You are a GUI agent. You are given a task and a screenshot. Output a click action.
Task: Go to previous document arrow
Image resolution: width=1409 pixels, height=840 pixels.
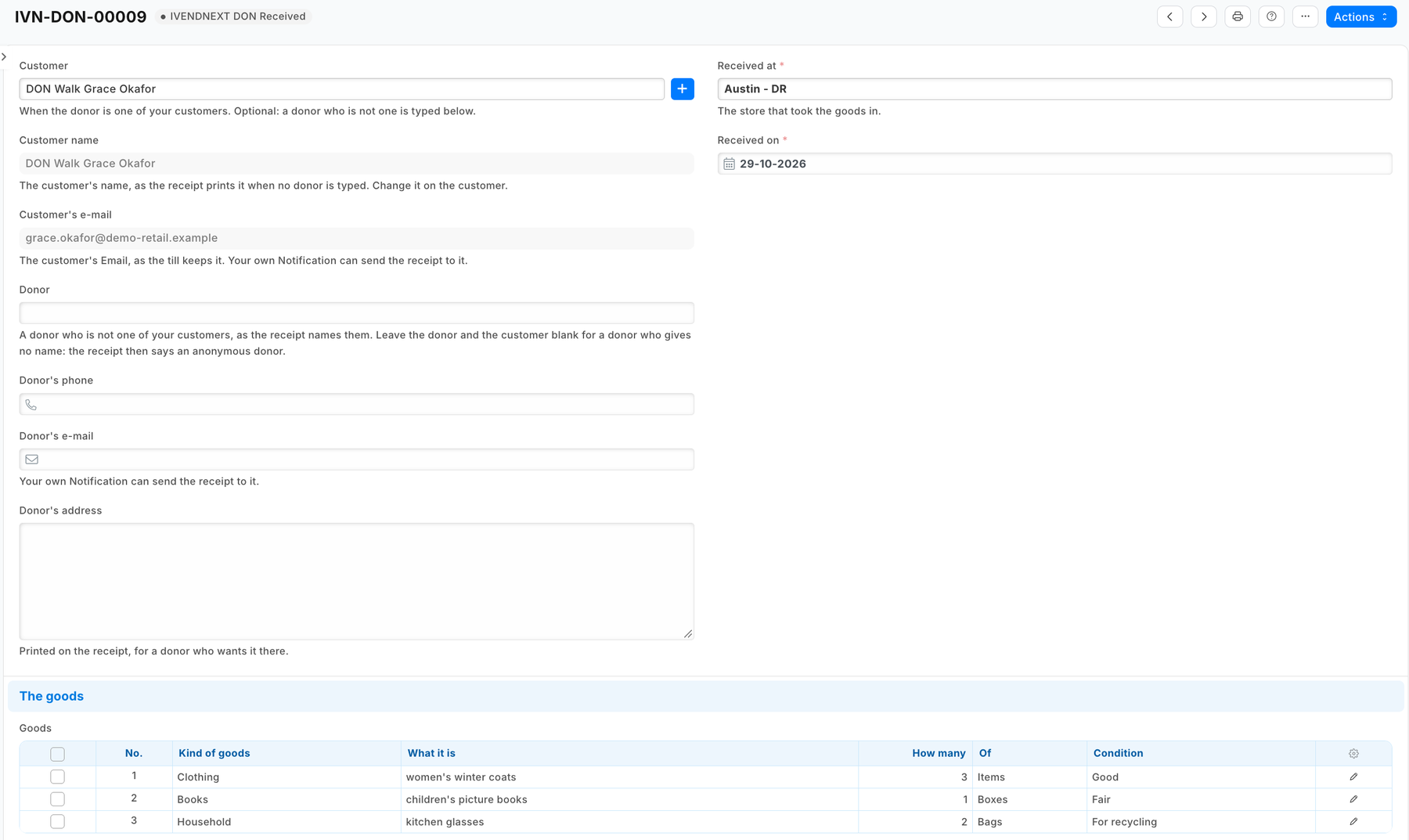click(1169, 16)
